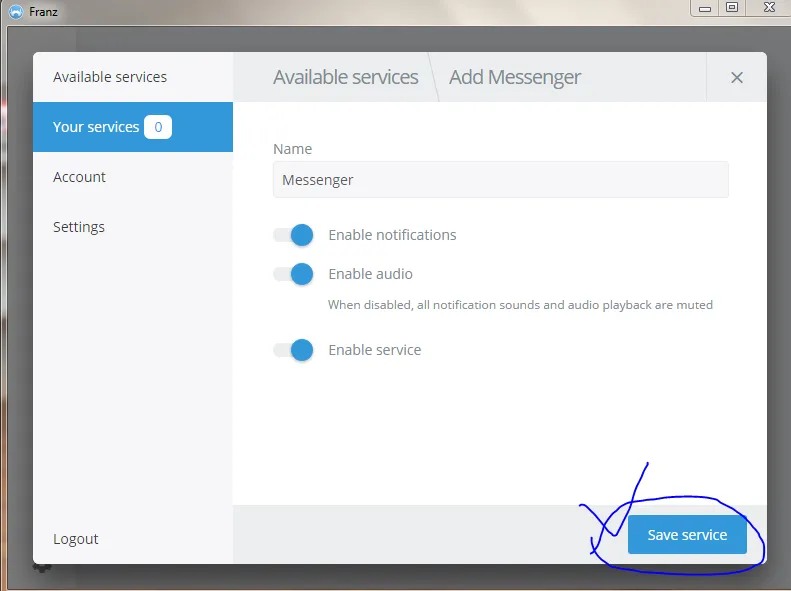Minimize the Franz window
This screenshot has height=591, width=791.
click(705, 9)
